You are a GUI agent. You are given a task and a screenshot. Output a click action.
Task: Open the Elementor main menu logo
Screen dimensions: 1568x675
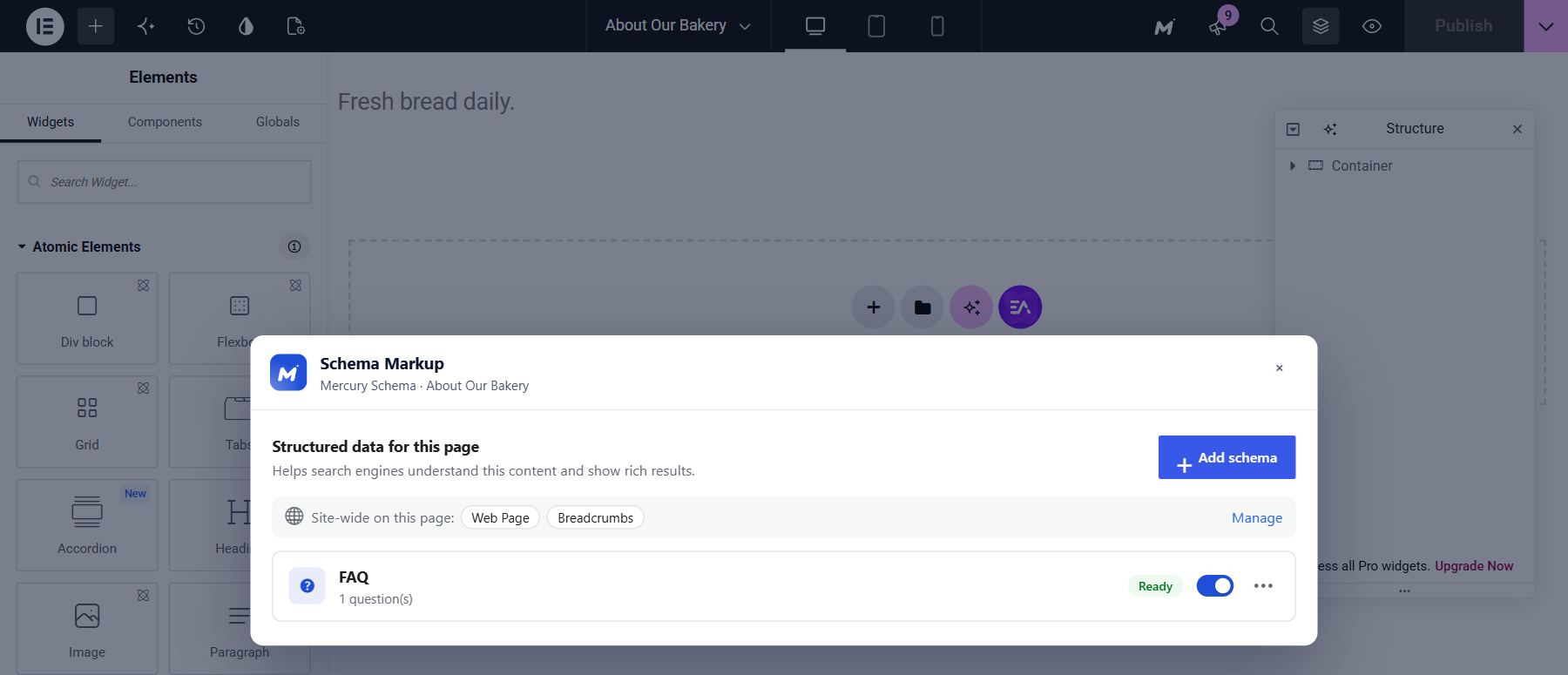(45, 26)
